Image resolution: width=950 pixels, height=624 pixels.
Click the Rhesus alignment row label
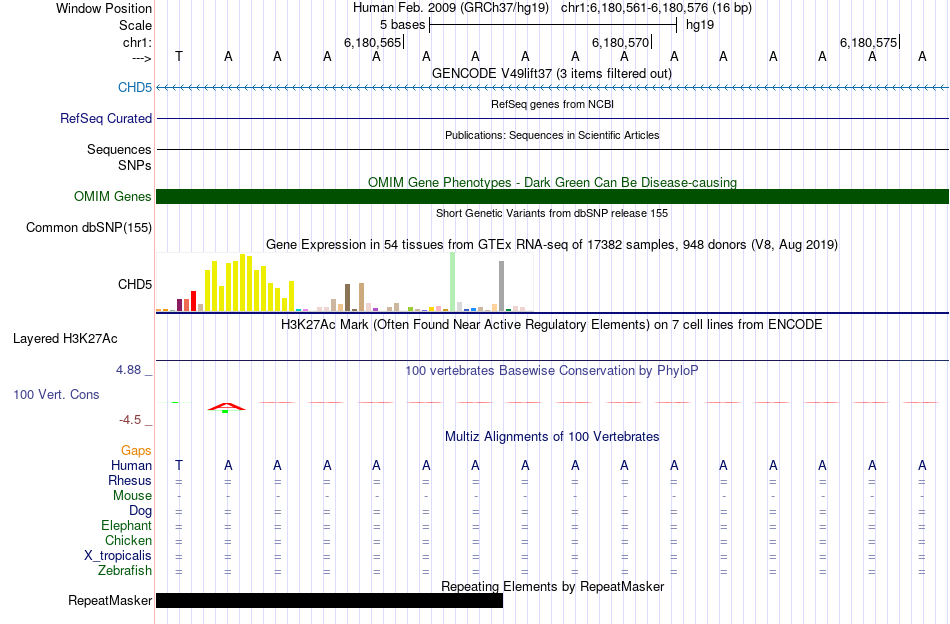[130, 480]
